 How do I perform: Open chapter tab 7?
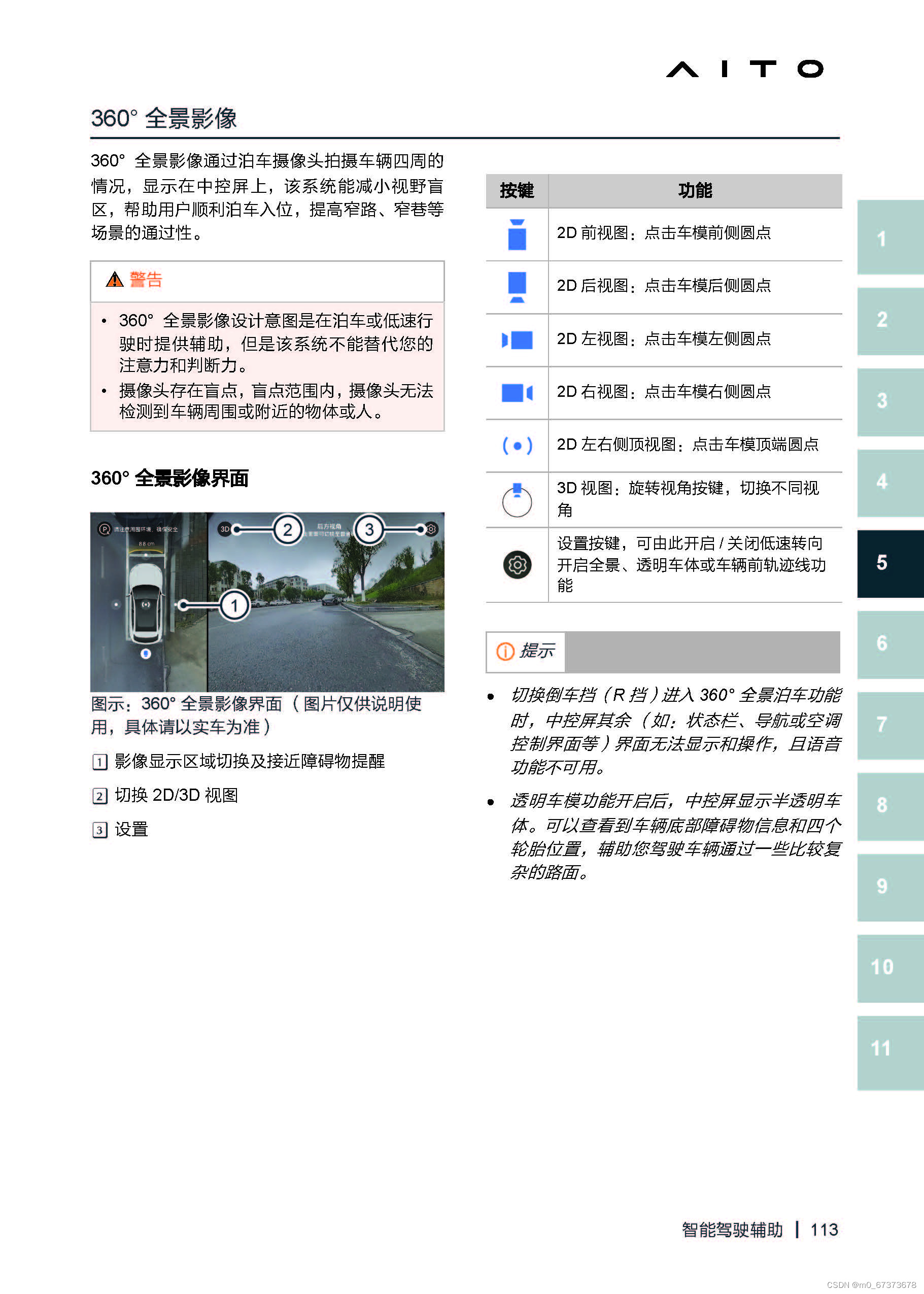[x=890, y=725]
